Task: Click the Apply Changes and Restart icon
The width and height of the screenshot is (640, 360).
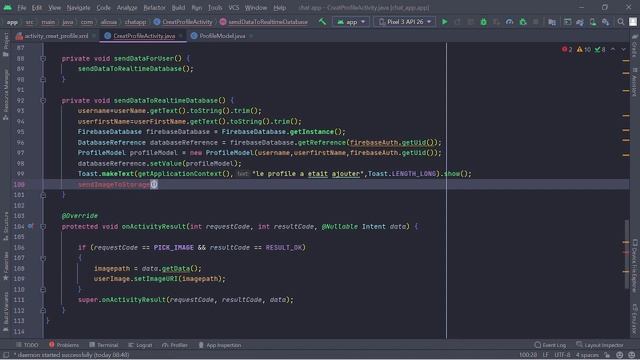Action: click(x=458, y=22)
